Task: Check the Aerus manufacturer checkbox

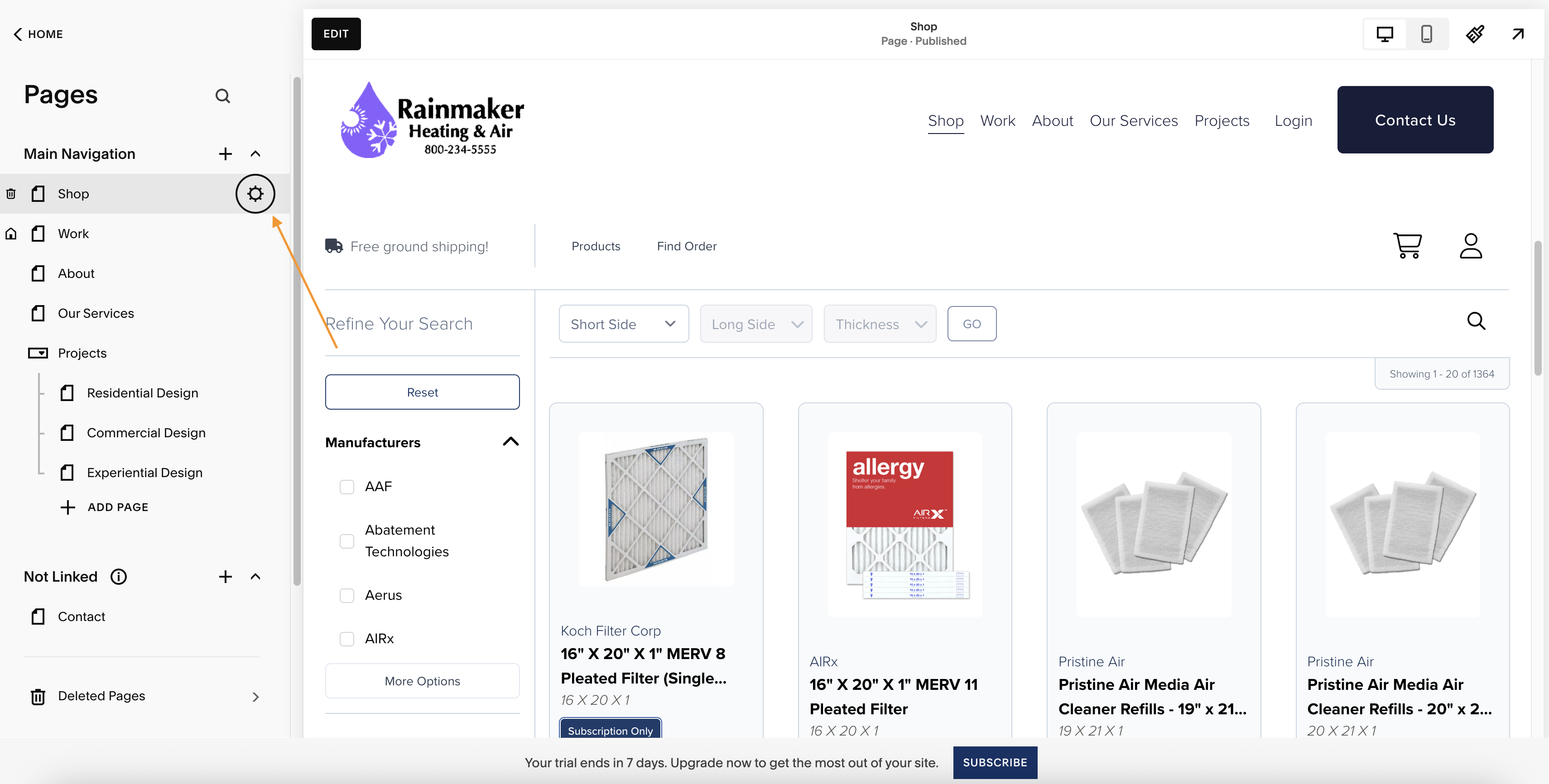Action: [347, 595]
